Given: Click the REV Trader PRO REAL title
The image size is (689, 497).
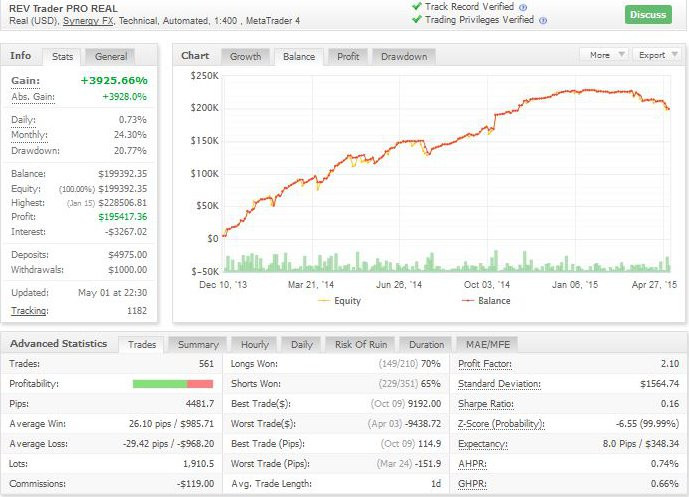Looking at the screenshot, I should pyautogui.click(x=63, y=8).
